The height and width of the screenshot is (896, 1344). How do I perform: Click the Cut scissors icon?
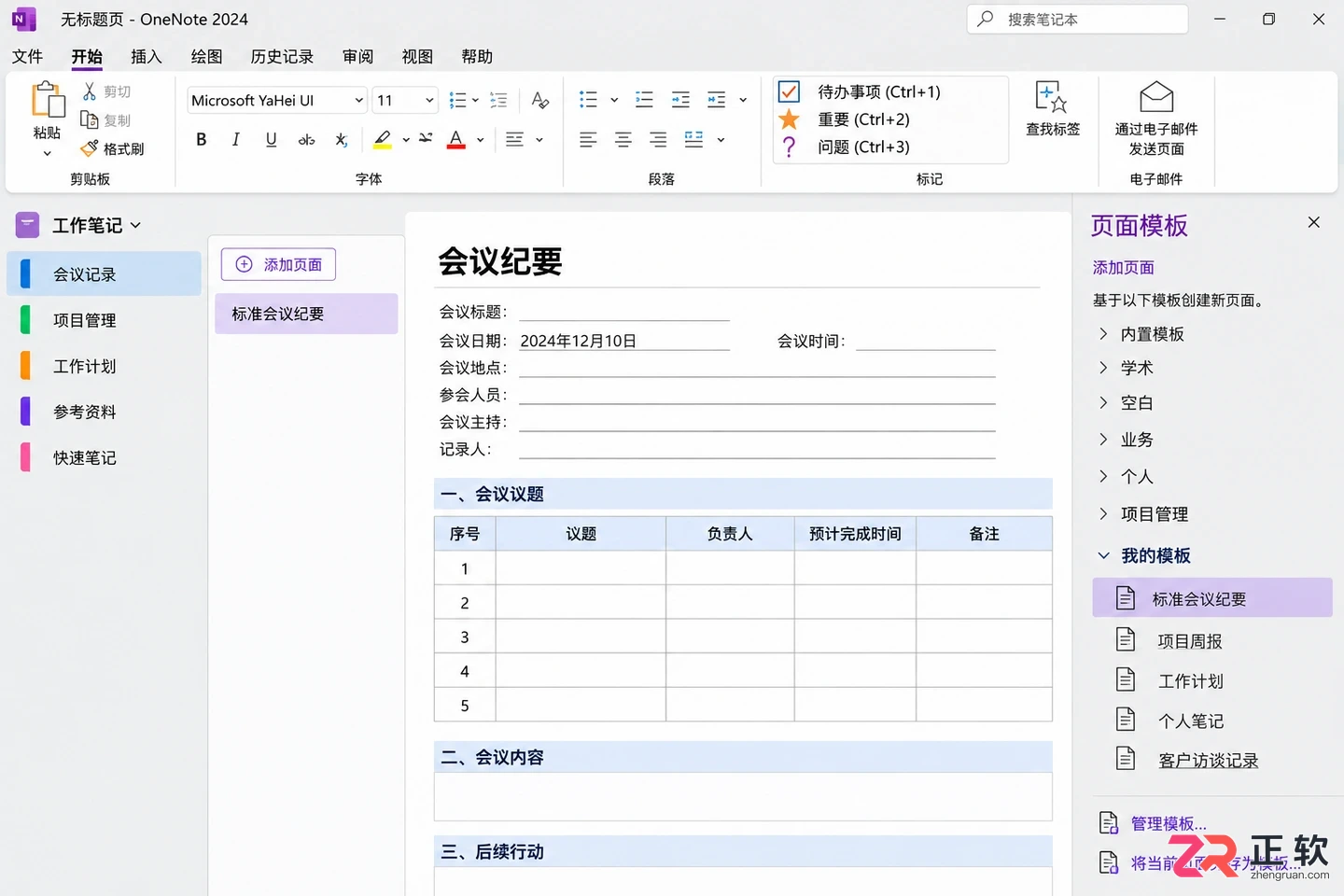(x=90, y=91)
